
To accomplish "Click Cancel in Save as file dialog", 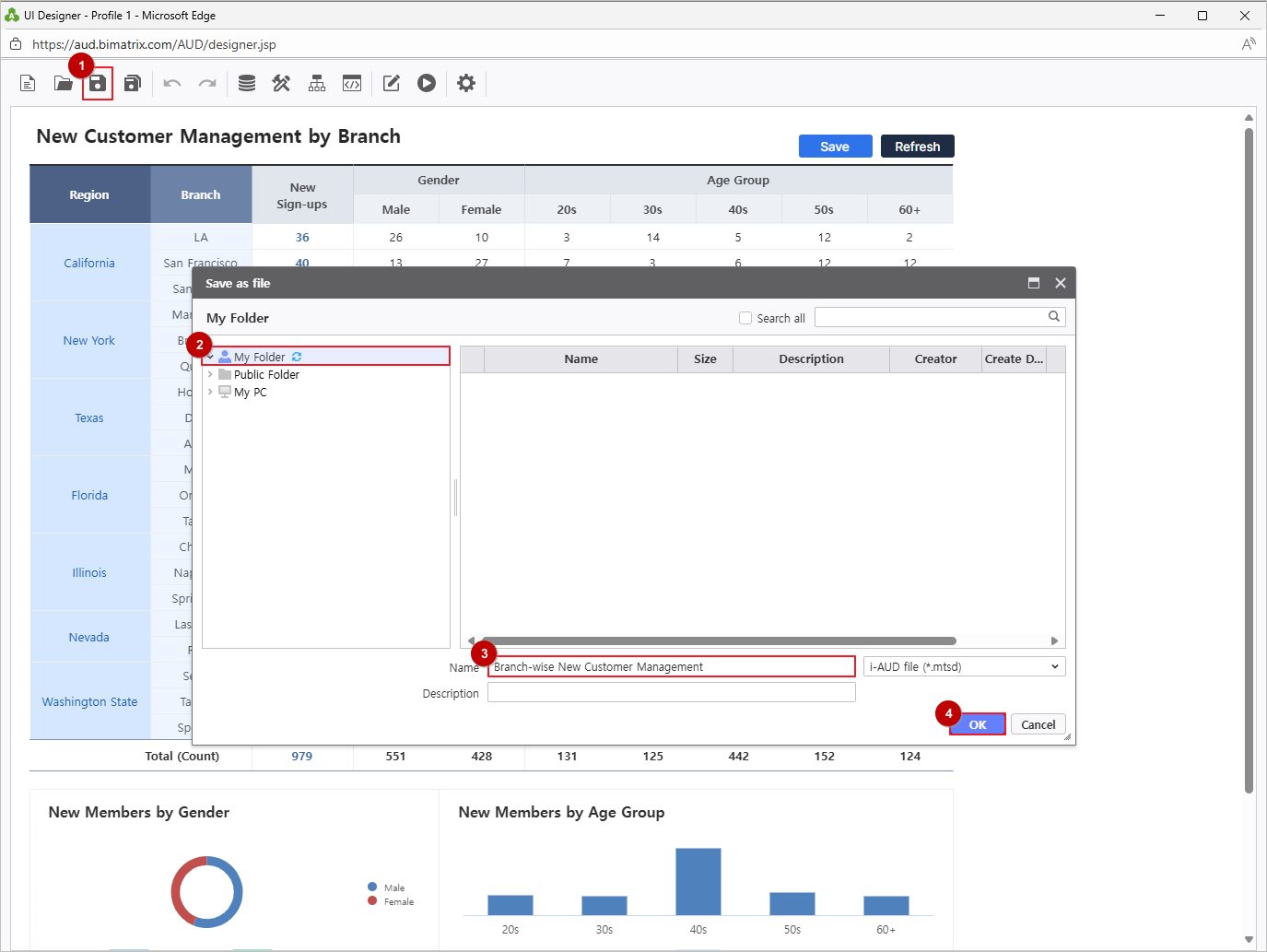I will pyautogui.click(x=1038, y=724).
